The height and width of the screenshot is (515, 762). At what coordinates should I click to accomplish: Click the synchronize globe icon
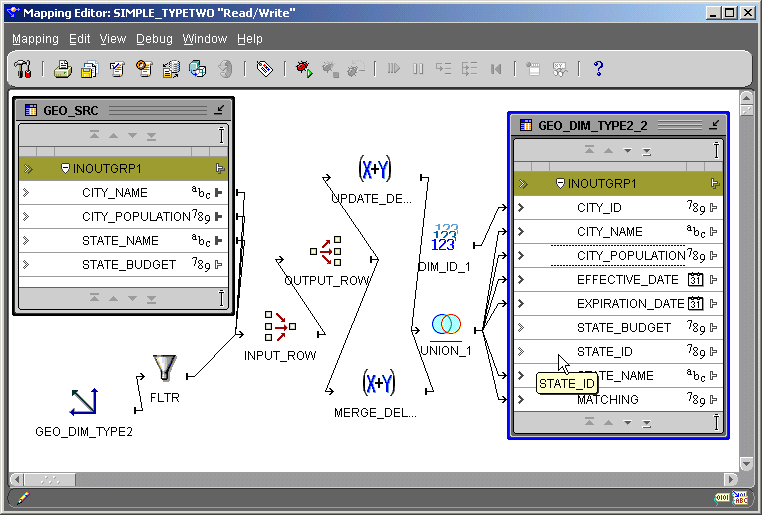pyautogui.click(x=197, y=69)
